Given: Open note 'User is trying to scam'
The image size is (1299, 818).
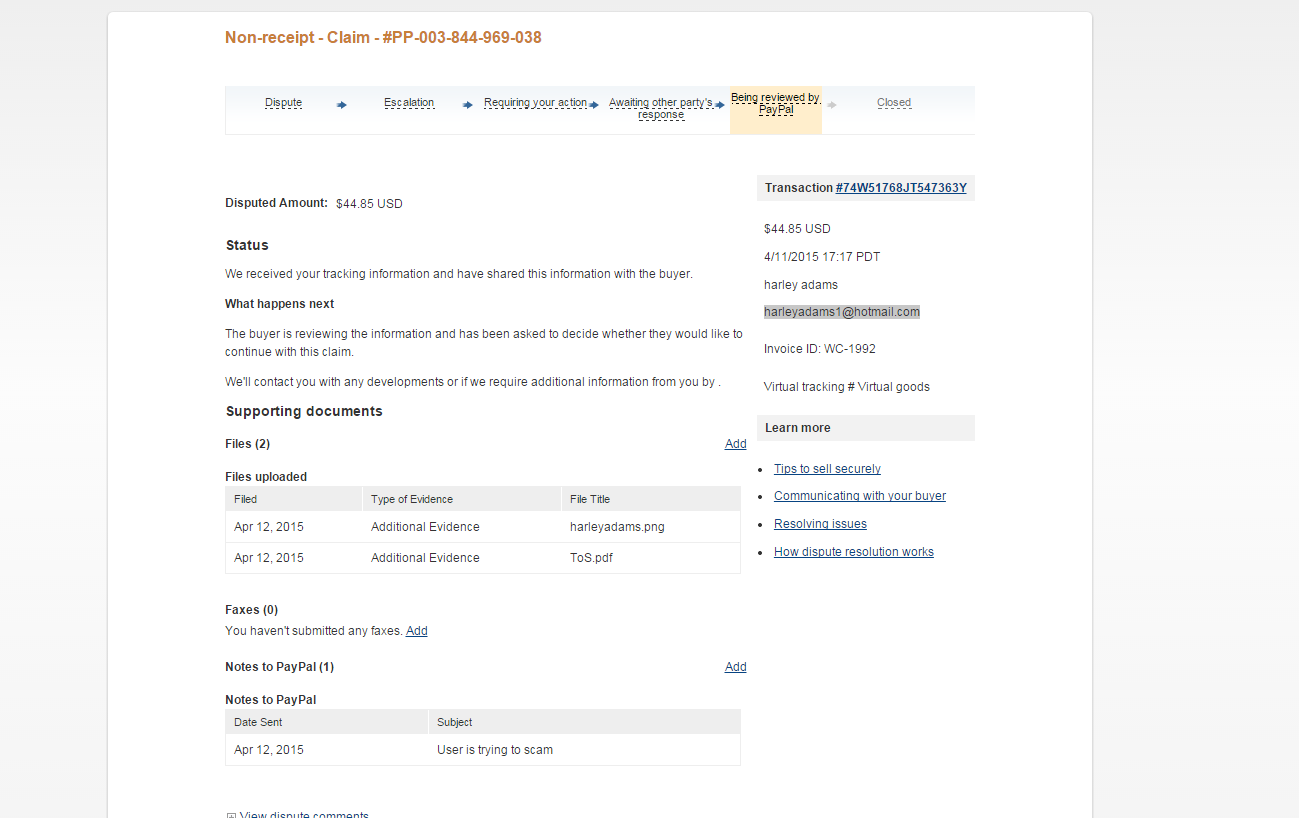Looking at the screenshot, I should 495,750.
